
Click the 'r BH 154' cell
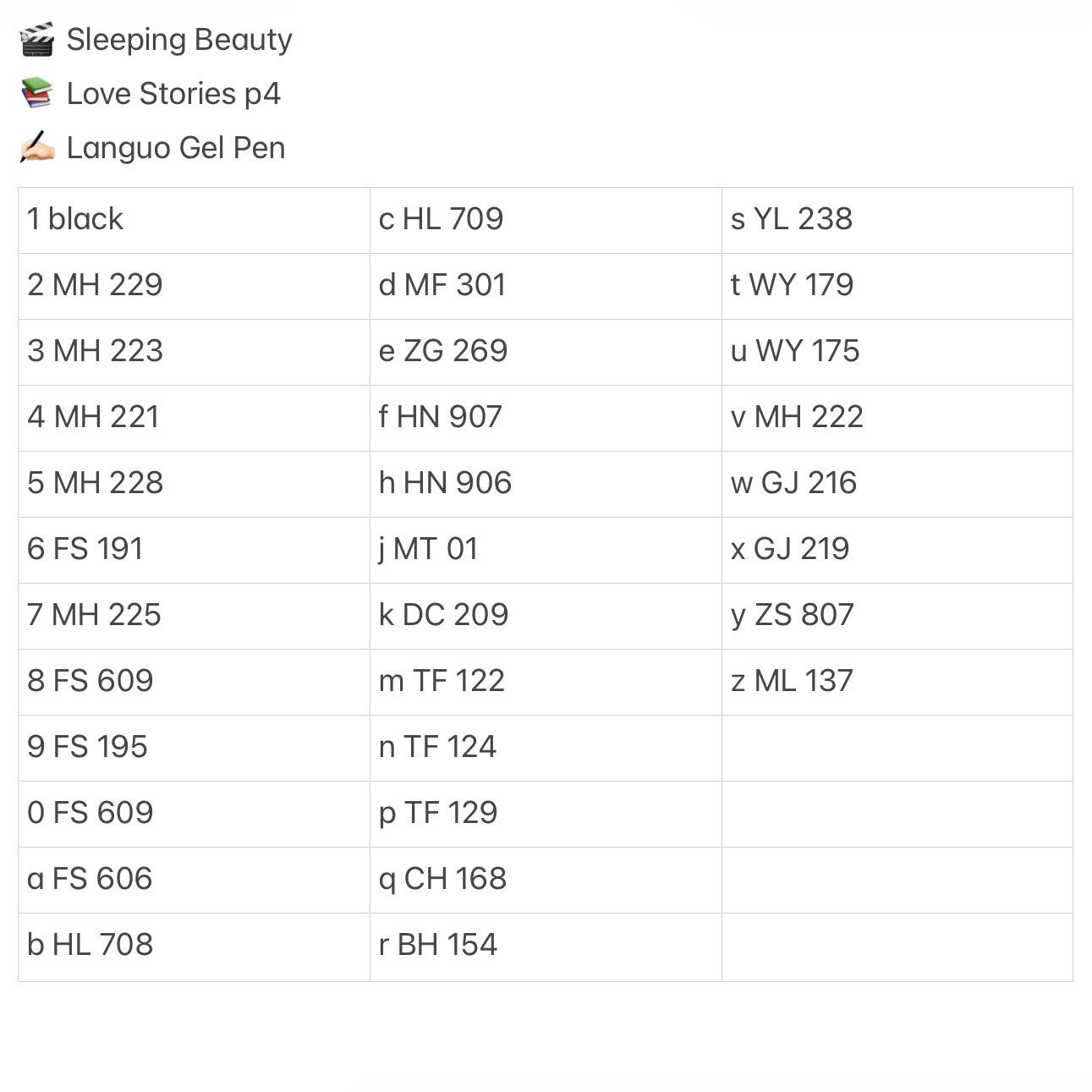[x=546, y=947]
